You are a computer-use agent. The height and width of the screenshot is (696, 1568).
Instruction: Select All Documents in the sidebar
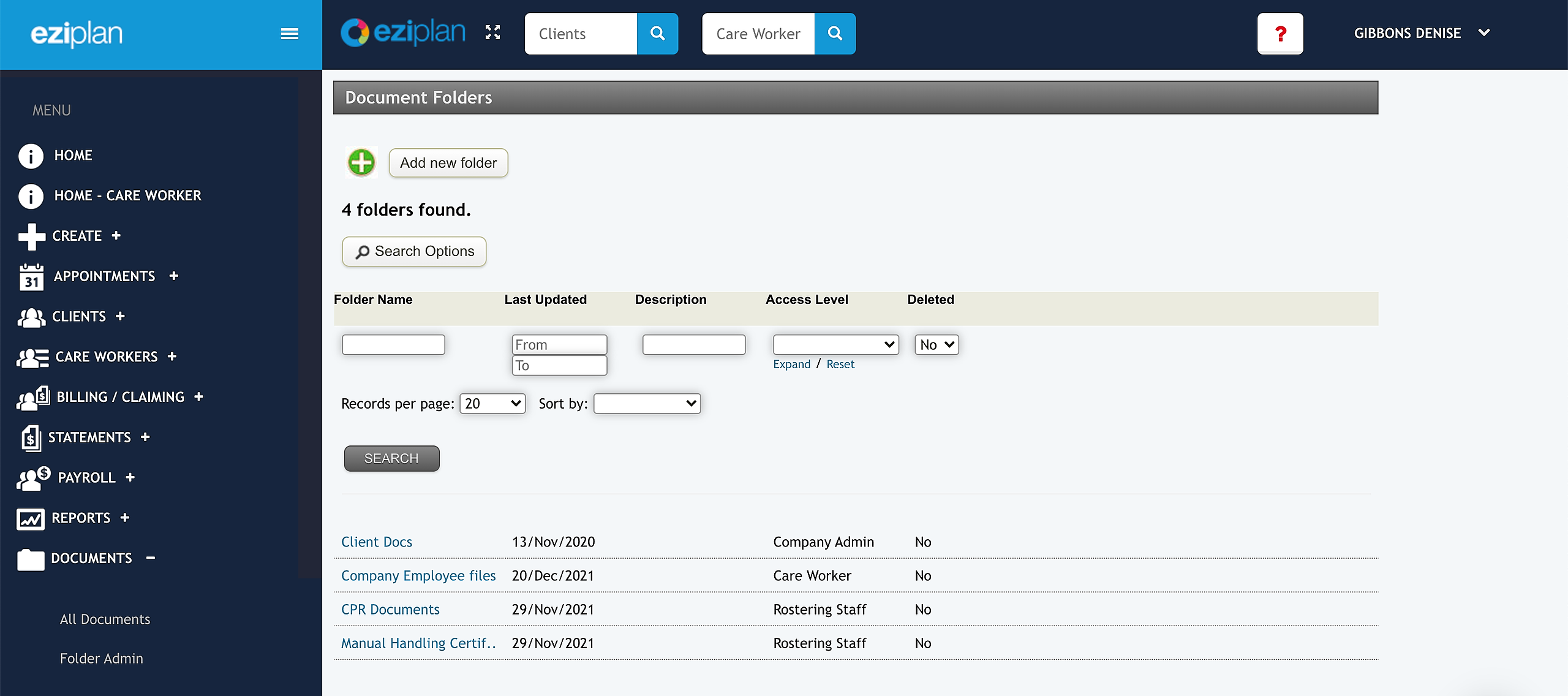(105, 619)
